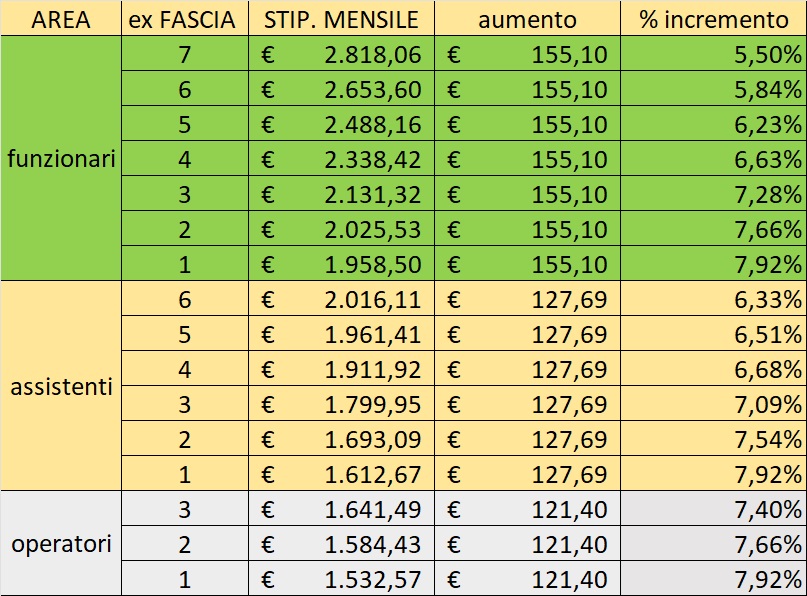Select the cell with 2.016,11
807x596 pixels.
pyautogui.click(x=341, y=299)
